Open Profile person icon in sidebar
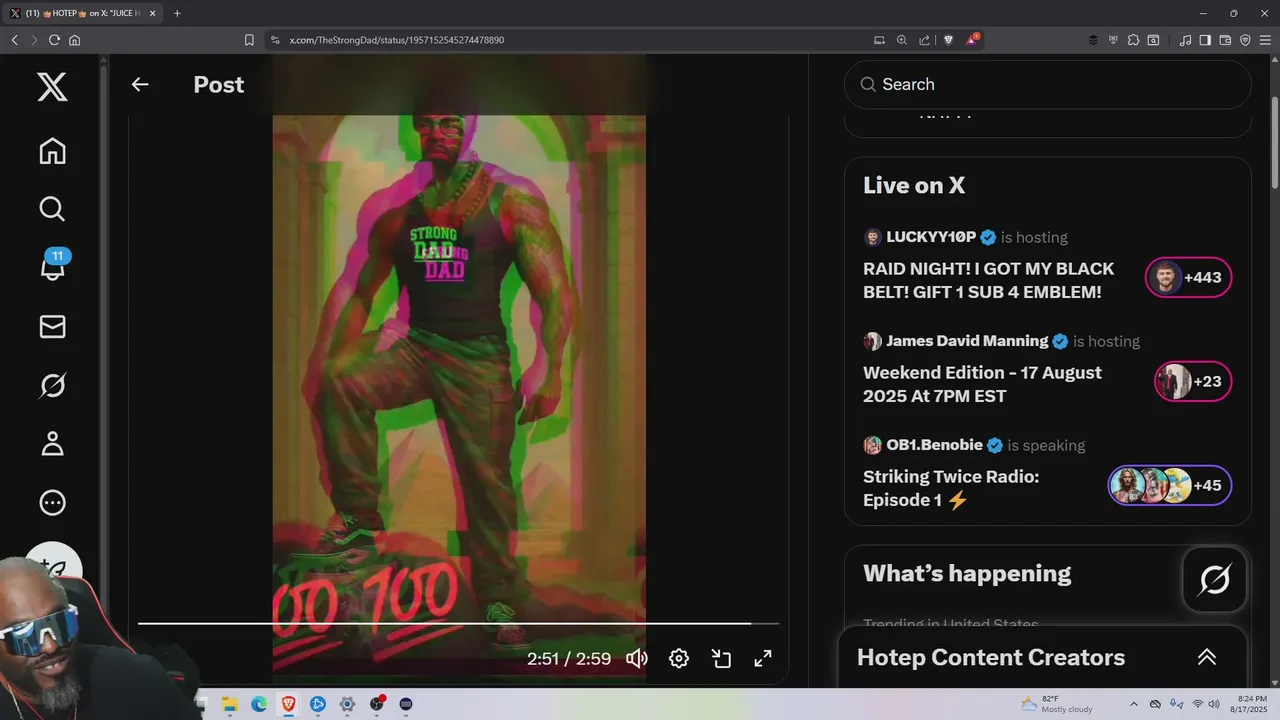 [x=52, y=444]
